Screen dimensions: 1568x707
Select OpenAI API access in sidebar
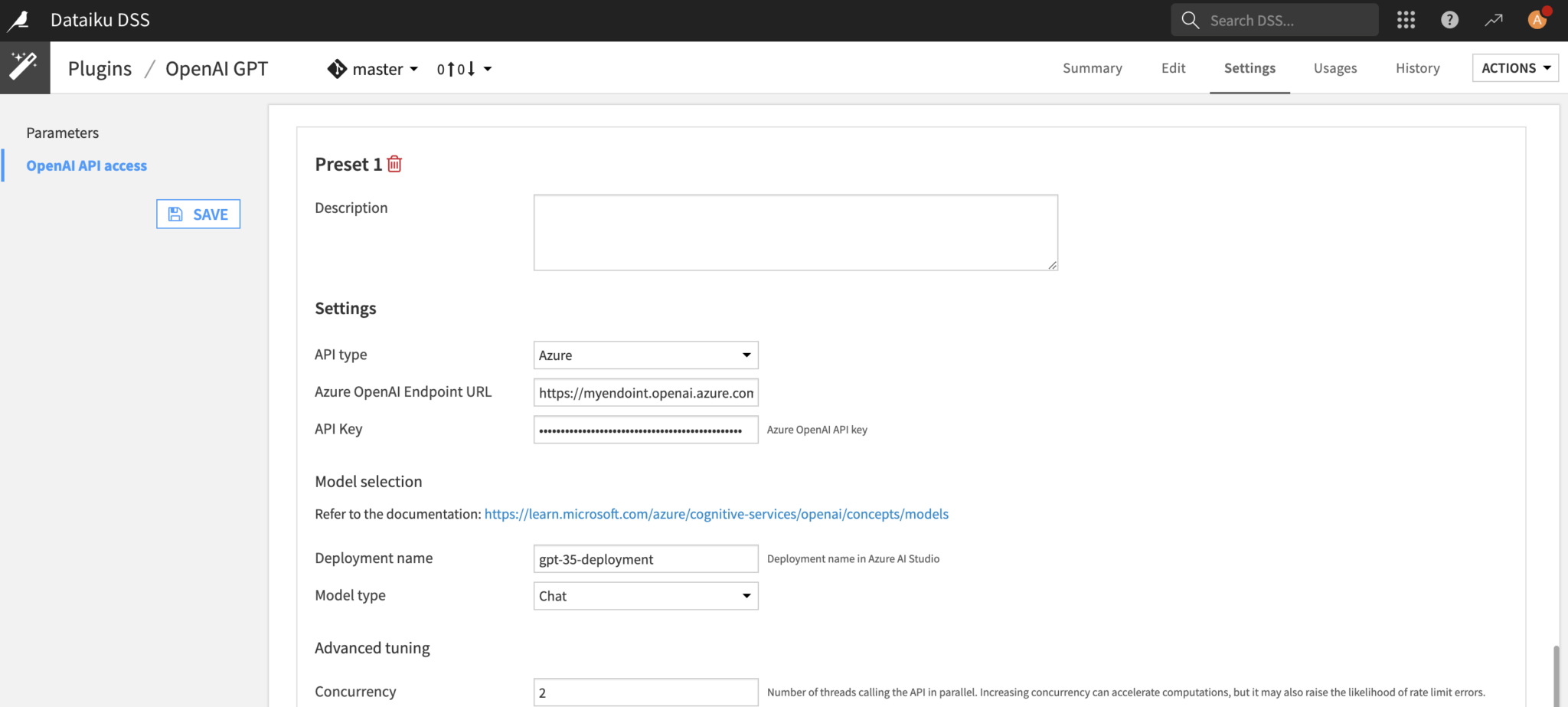(x=87, y=165)
